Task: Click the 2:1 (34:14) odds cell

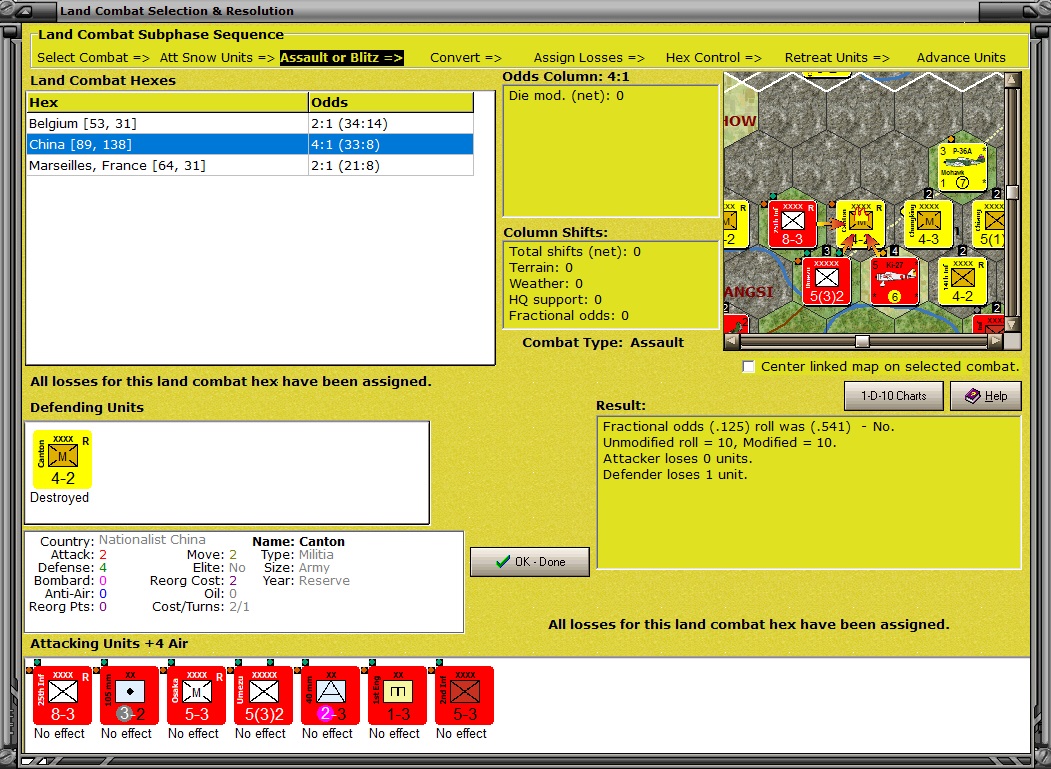Action: tap(391, 123)
